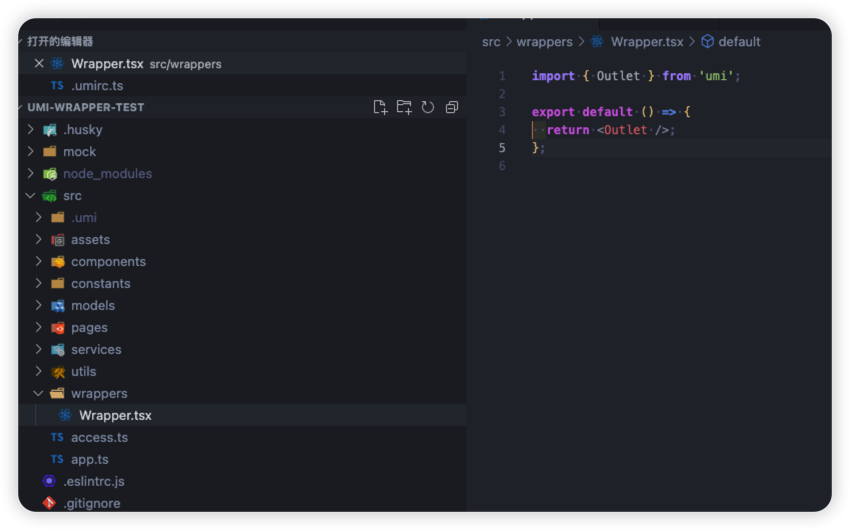Click the cube symbol icon in breadcrumb
The height and width of the screenshot is (530, 850).
[707, 42]
